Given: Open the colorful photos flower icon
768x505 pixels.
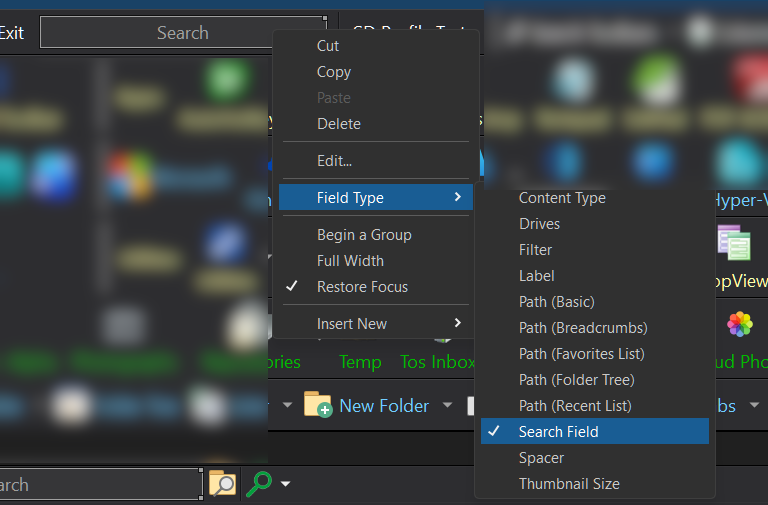Looking at the screenshot, I should [739, 324].
